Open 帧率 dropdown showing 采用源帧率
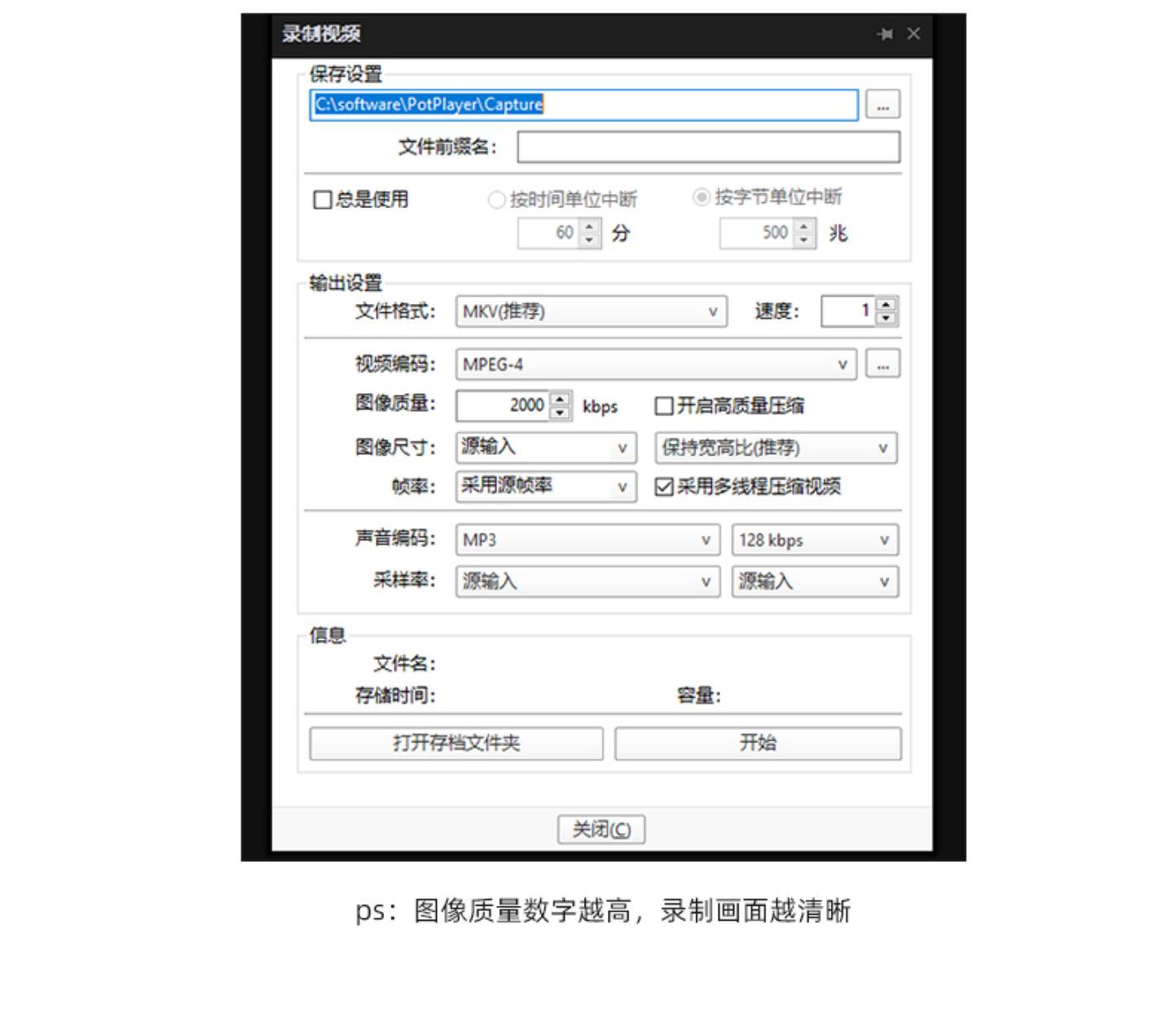 pyautogui.click(x=546, y=486)
